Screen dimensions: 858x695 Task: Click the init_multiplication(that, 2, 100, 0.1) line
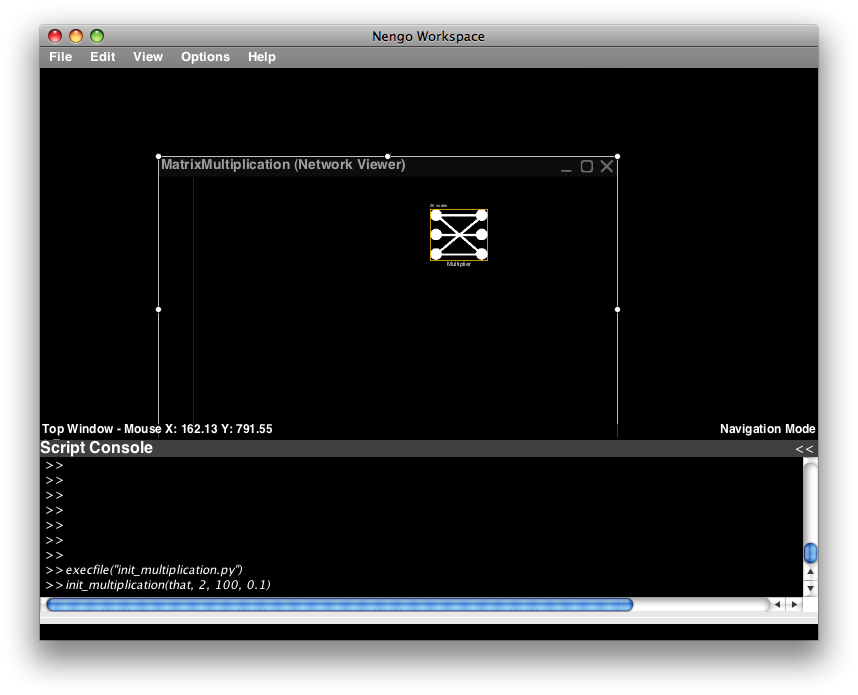(168, 585)
